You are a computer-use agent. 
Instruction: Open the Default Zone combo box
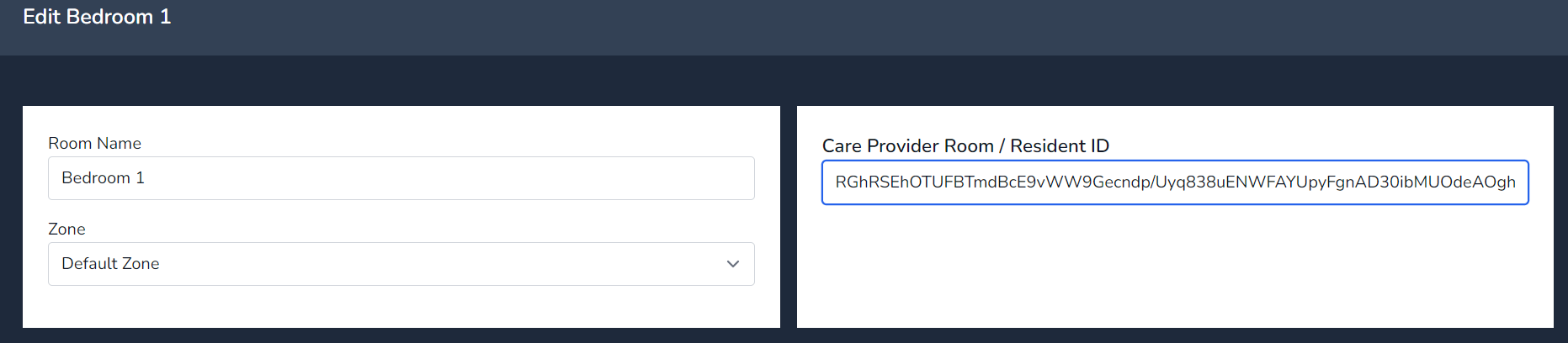(401, 264)
